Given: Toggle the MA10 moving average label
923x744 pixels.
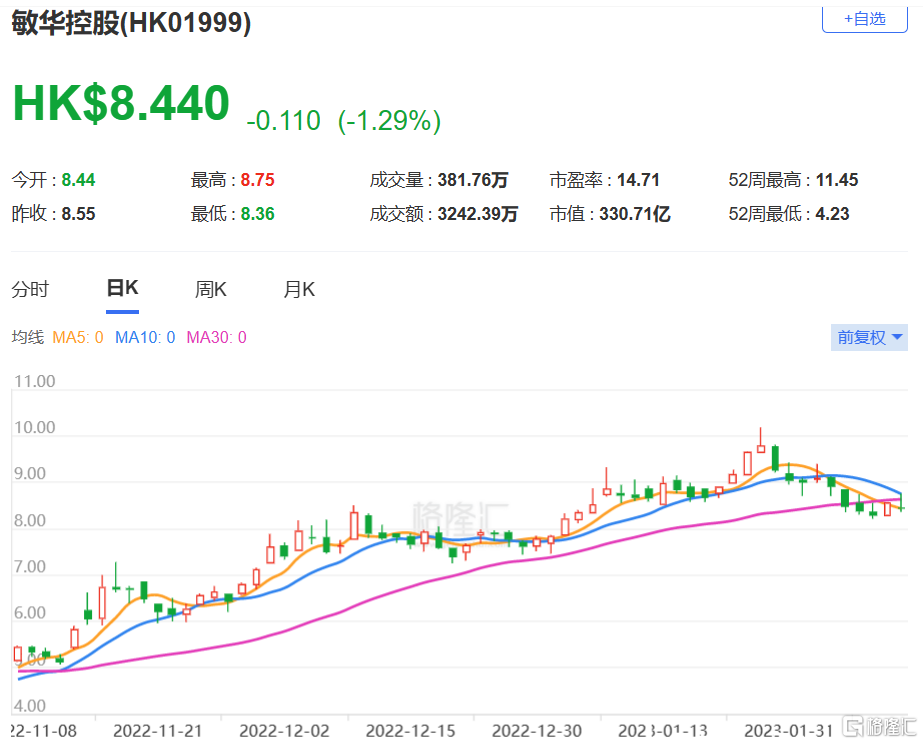Looking at the screenshot, I should pyautogui.click(x=145, y=337).
